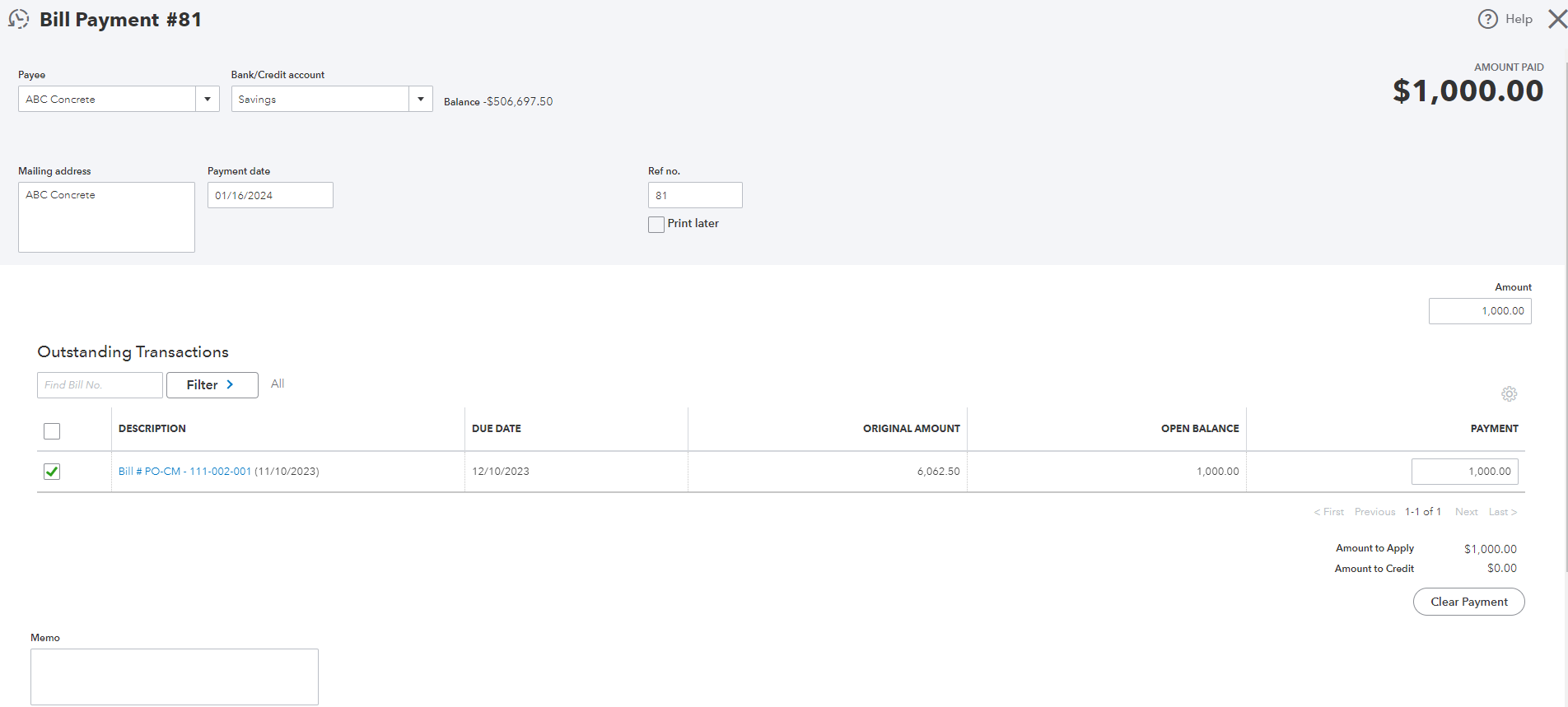Viewport: 1568px width, 707px height.
Task: Open the Filter options button
Action: 212,385
